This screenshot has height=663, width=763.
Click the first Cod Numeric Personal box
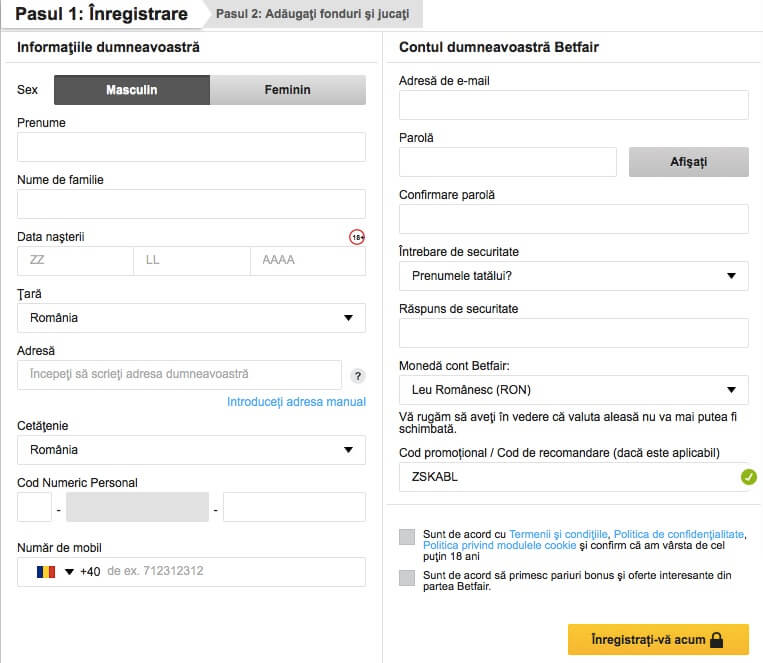34,507
